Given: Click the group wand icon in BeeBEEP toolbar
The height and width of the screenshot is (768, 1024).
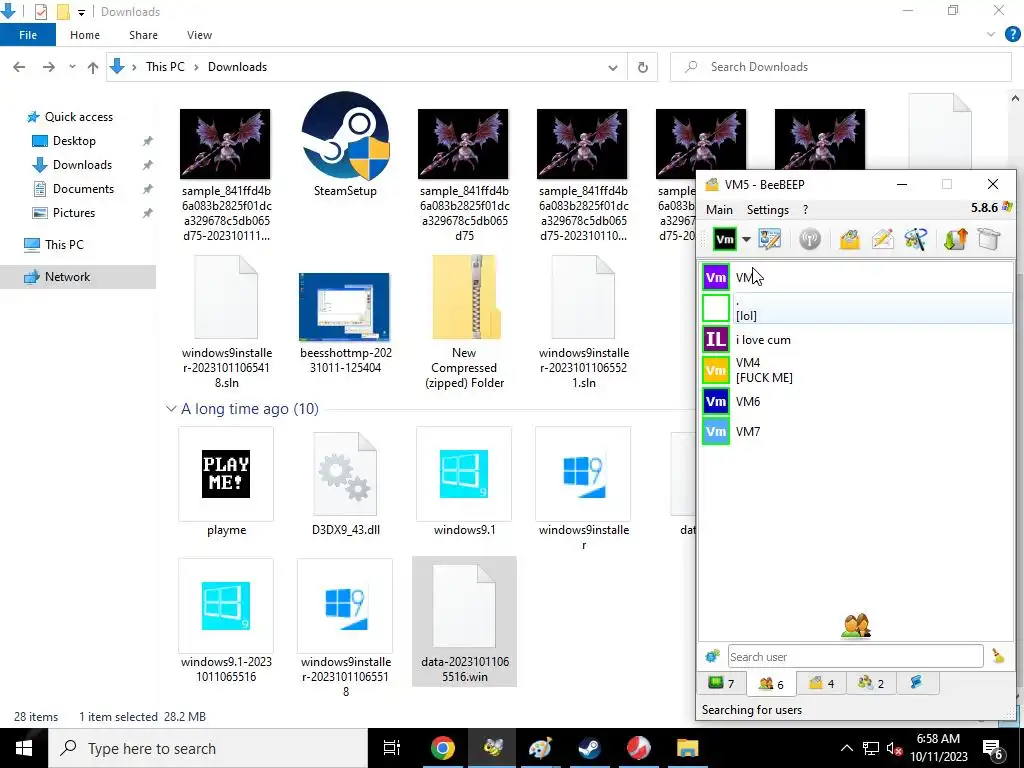Looking at the screenshot, I should tap(916, 240).
